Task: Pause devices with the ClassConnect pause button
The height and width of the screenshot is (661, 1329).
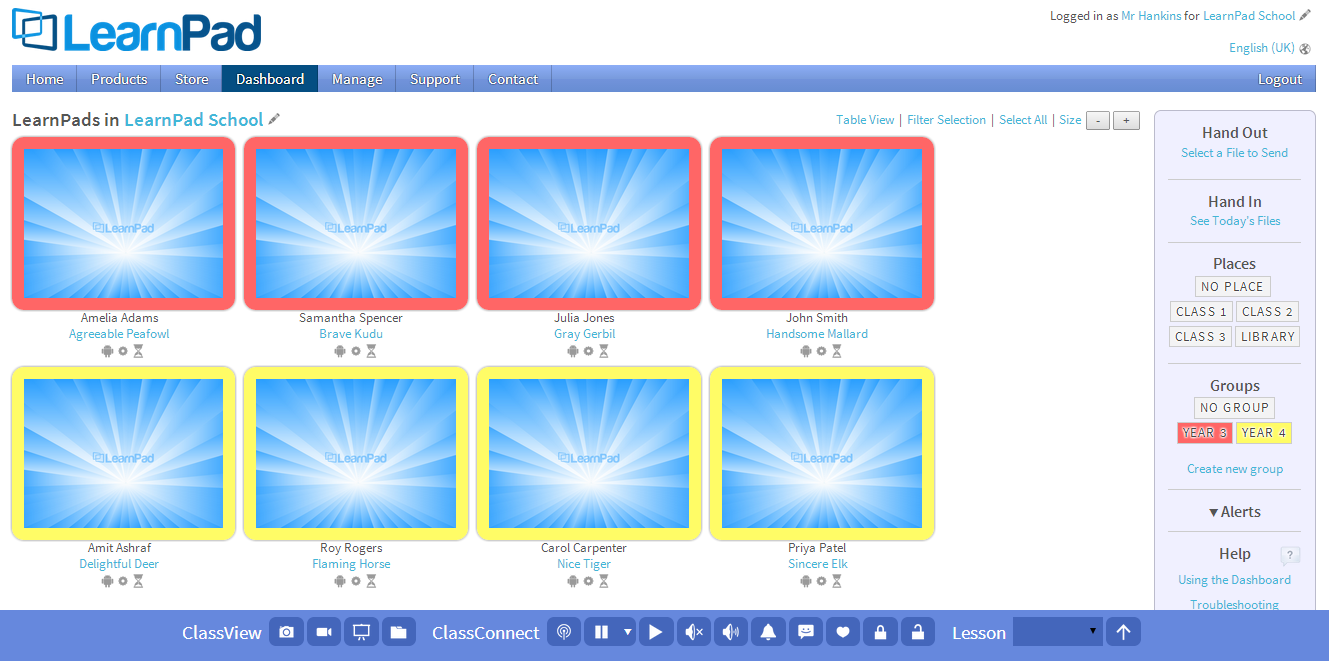Action: (601, 632)
